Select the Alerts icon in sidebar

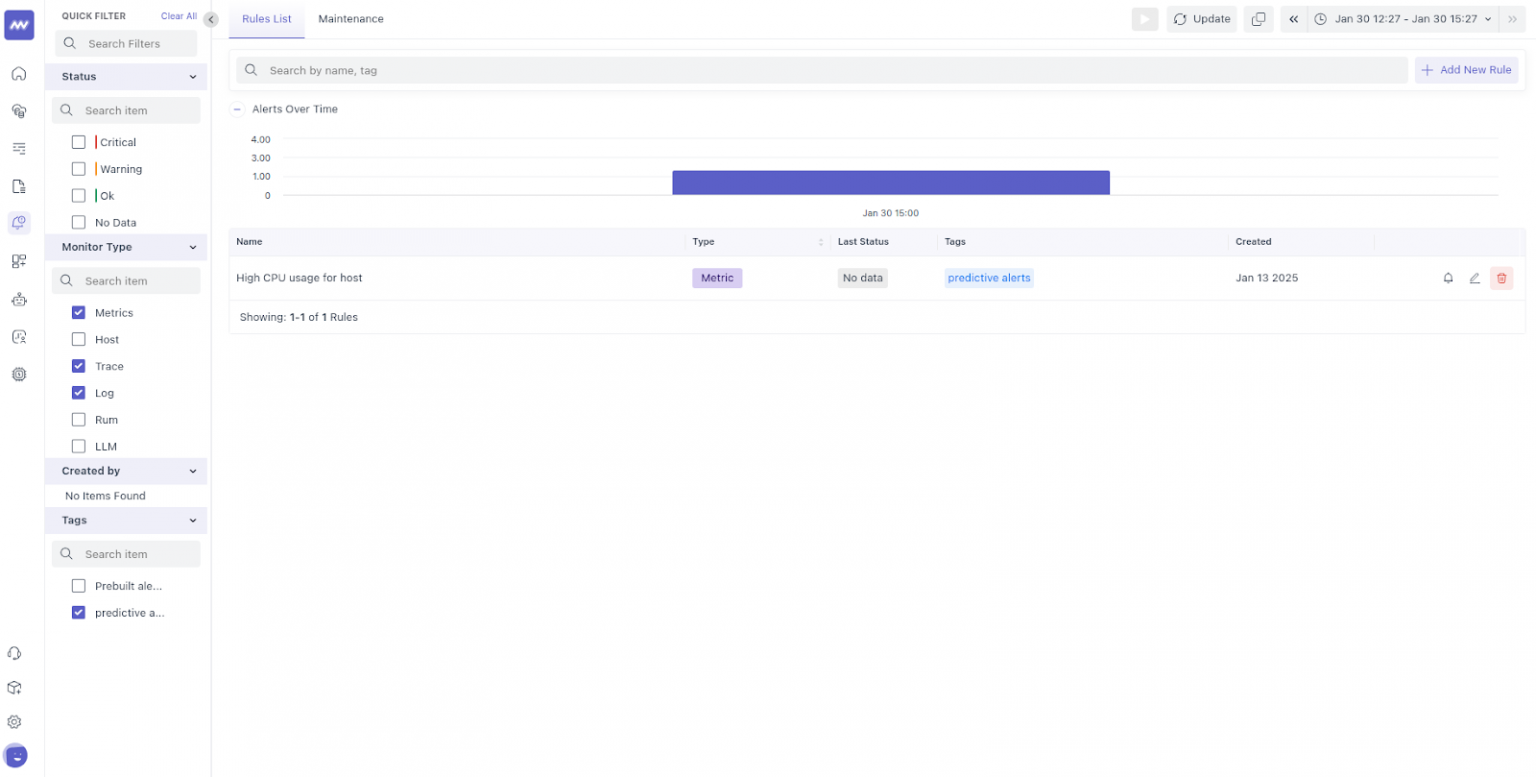coord(18,223)
